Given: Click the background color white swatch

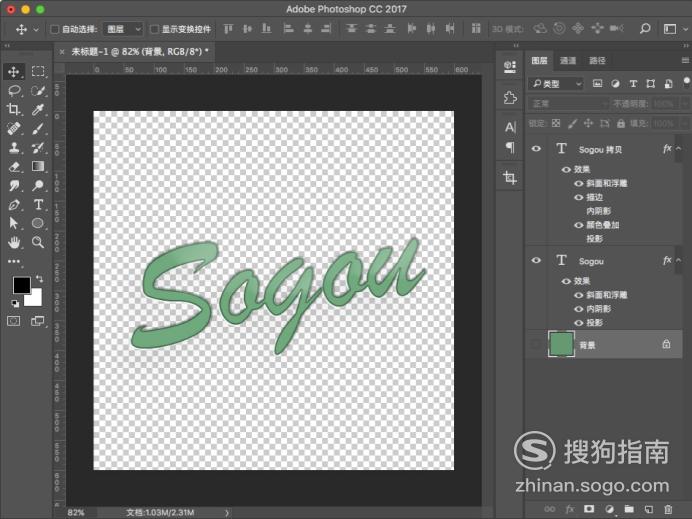Looking at the screenshot, I should pos(37,300).
